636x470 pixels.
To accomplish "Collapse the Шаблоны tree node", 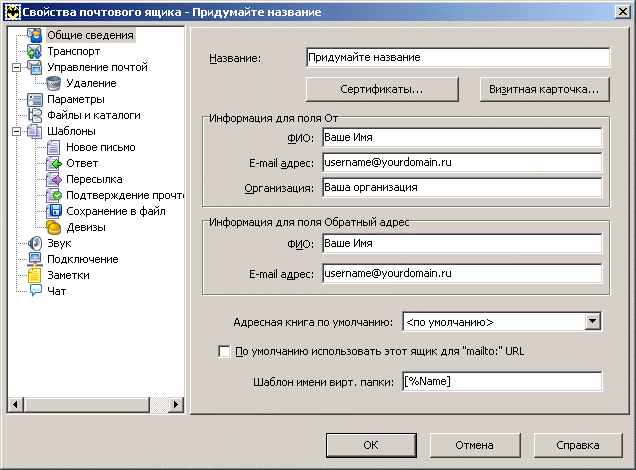I will 17,131.
